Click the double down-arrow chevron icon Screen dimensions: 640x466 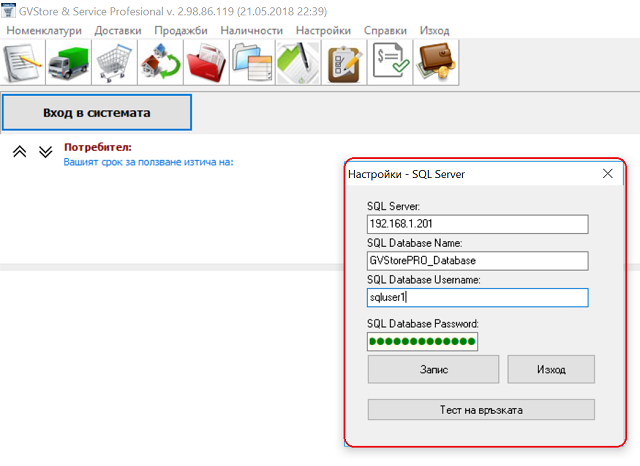45,152
